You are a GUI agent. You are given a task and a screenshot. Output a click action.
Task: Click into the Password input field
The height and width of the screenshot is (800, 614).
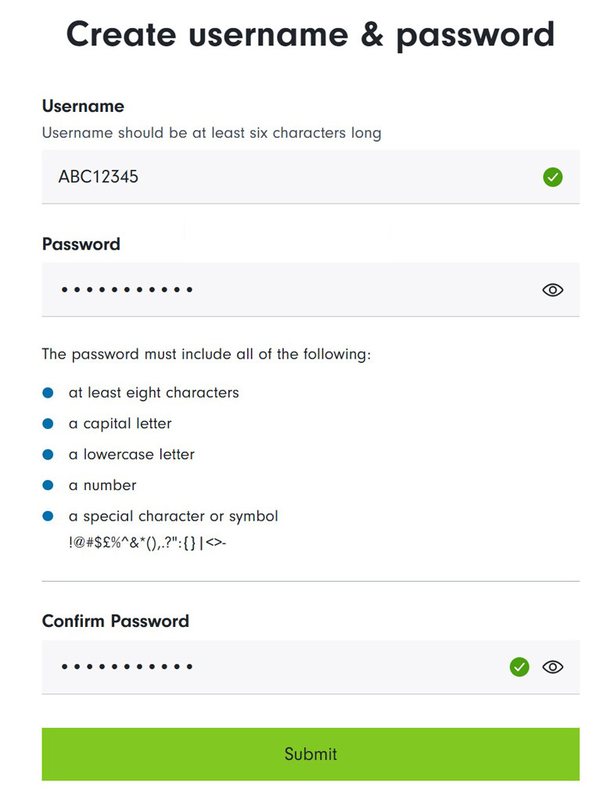[x=280, y=290]
